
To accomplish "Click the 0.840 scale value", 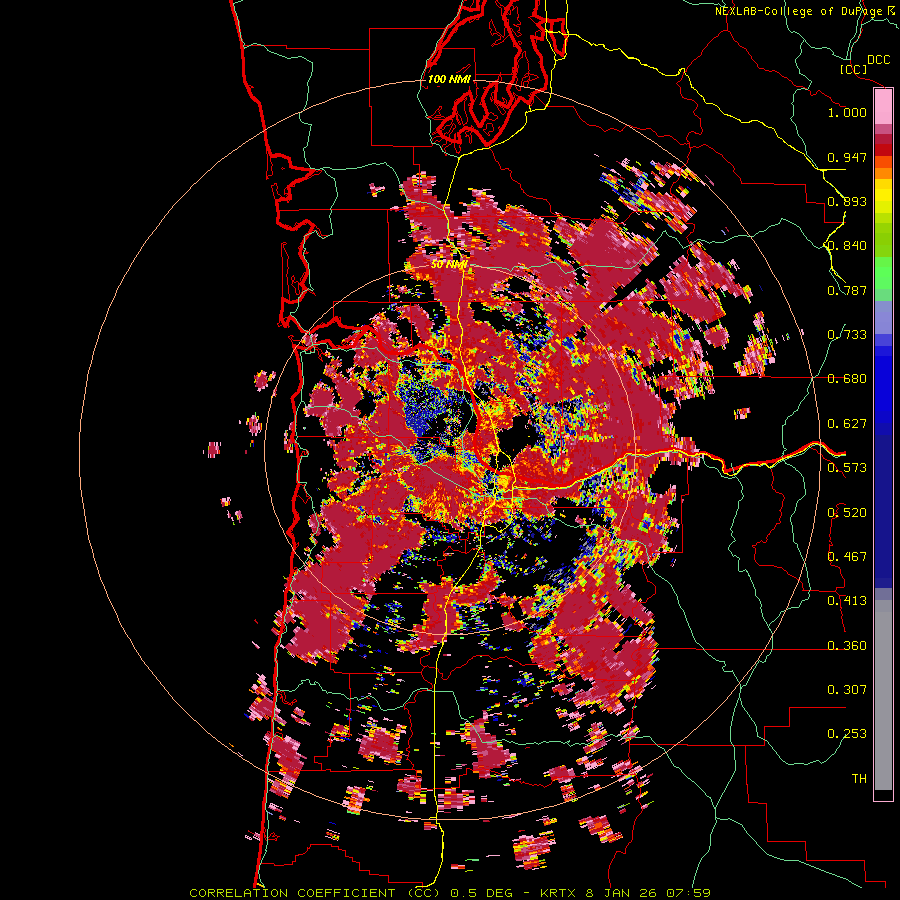I will pyautogui.click(x=847, y=246).
